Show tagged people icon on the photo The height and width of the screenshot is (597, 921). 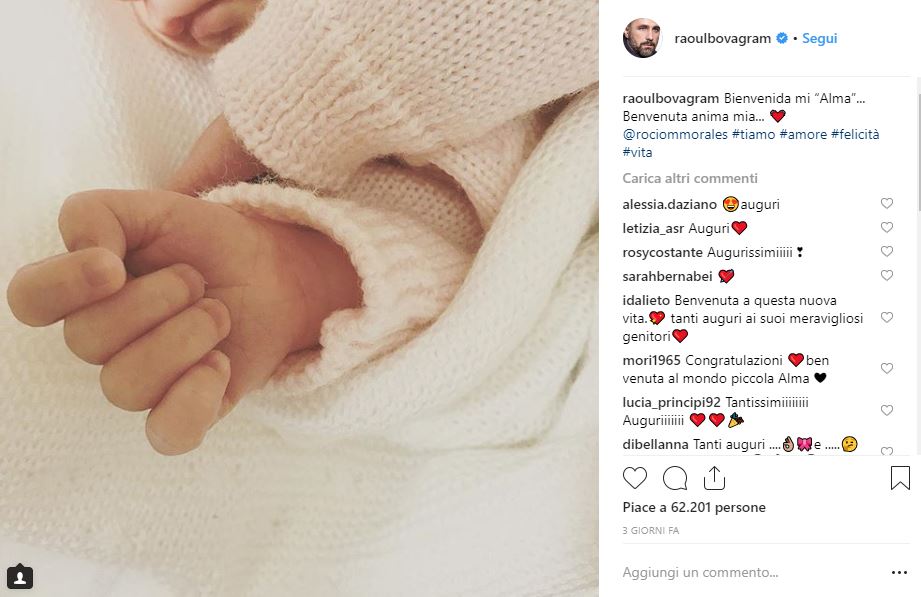19,577
